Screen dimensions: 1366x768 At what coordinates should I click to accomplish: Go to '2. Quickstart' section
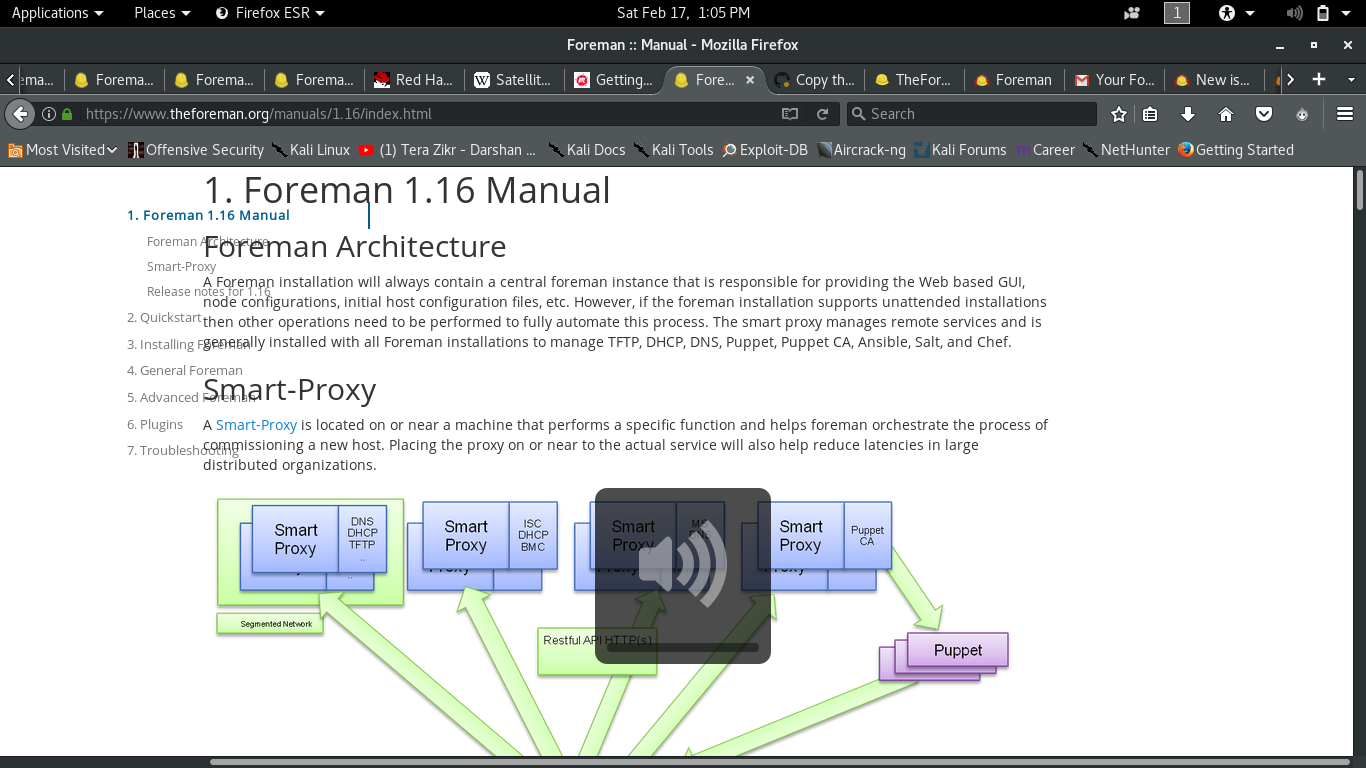pos(164,317)
